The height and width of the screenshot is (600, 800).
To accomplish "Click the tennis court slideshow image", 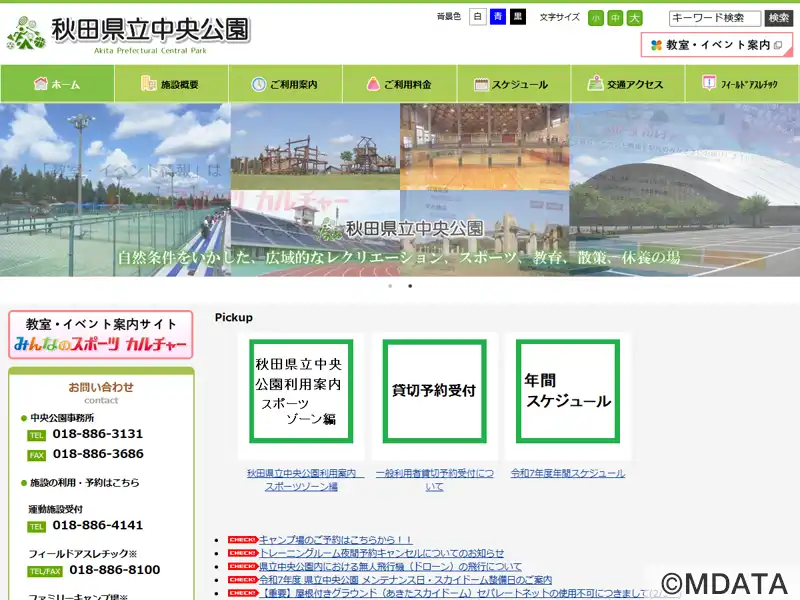I will [115, 190].
